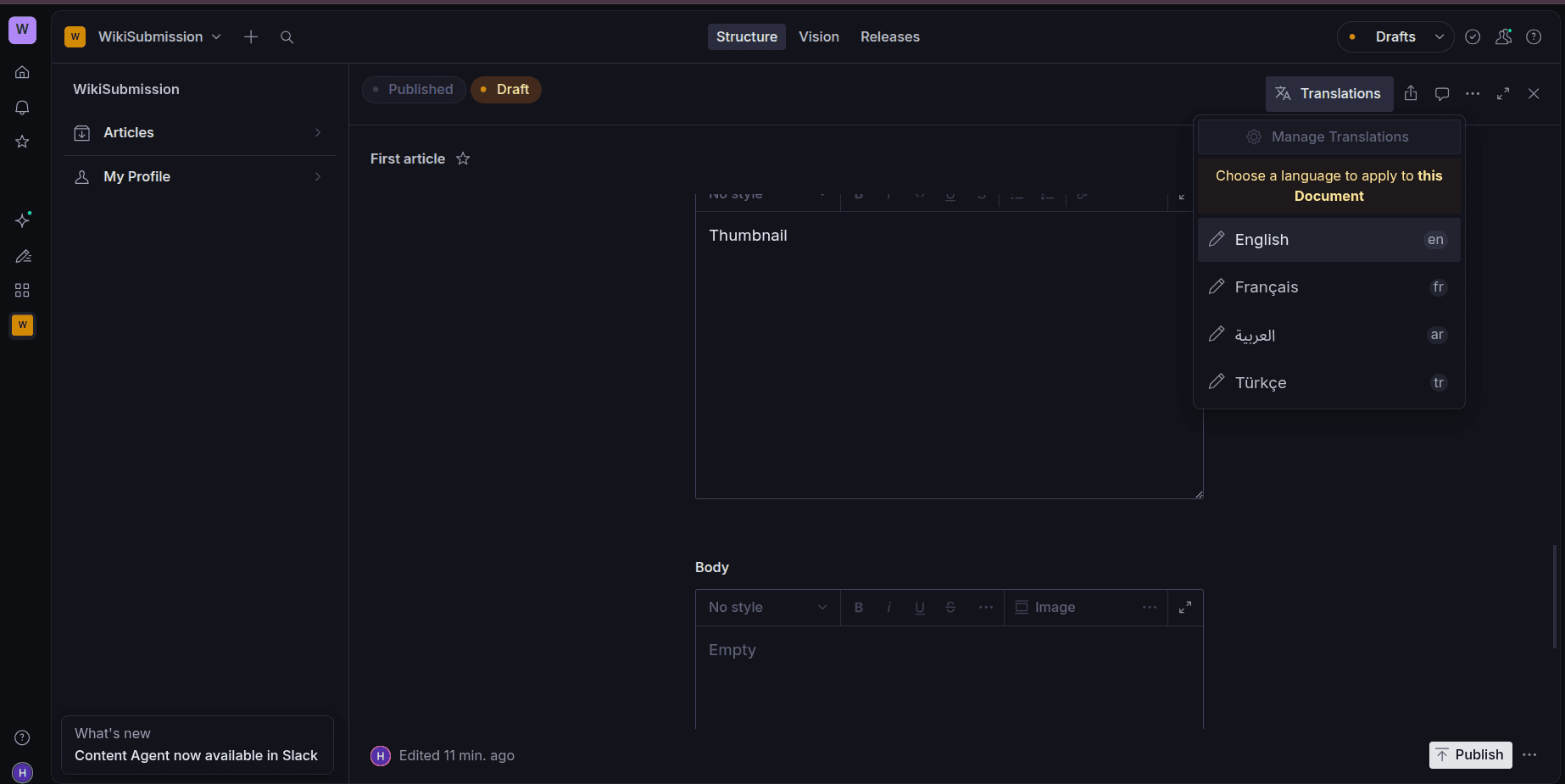Click the Manage Translations button
This screenshot has width=1565, height=784.
point(1328,136)
